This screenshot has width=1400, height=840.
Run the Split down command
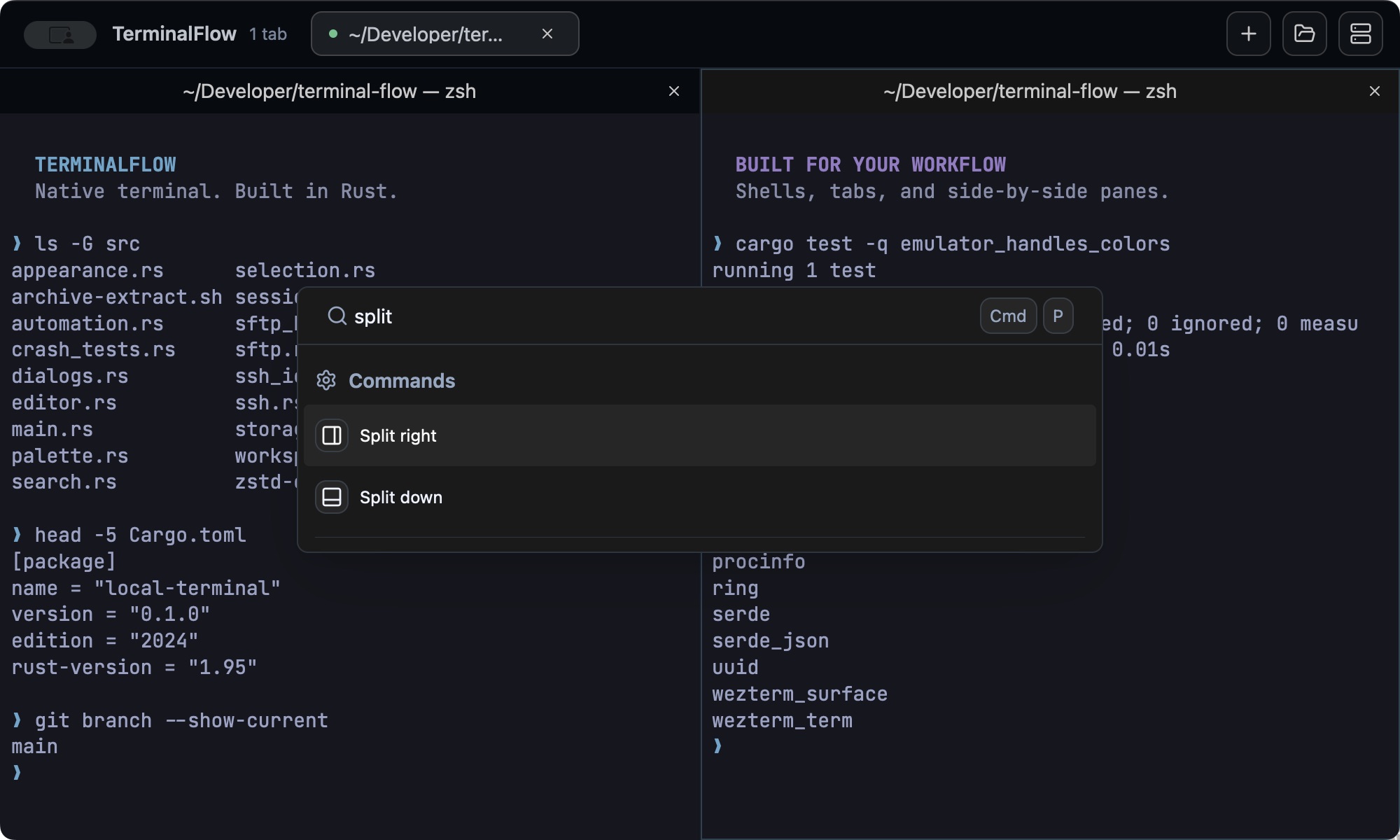[700, 497]
